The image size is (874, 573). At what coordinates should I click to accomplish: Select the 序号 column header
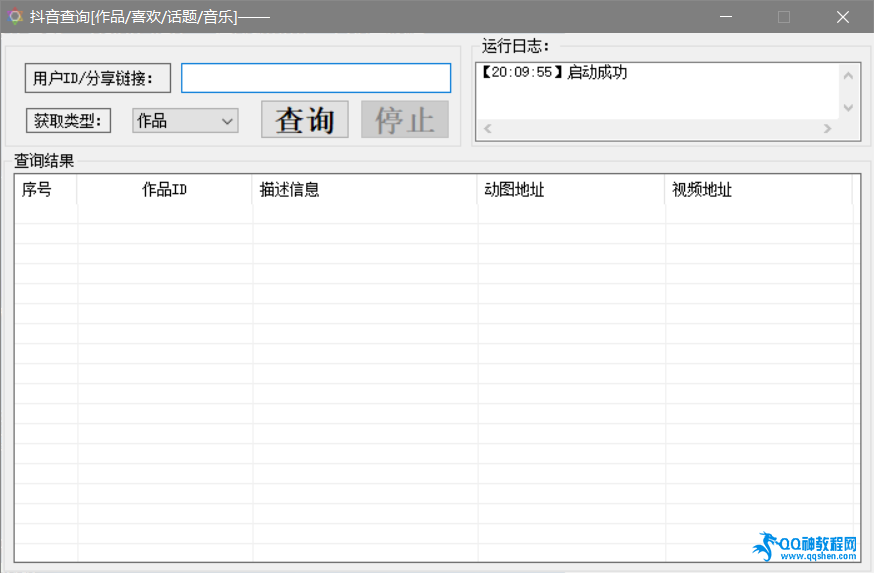(x=46, y=190)
